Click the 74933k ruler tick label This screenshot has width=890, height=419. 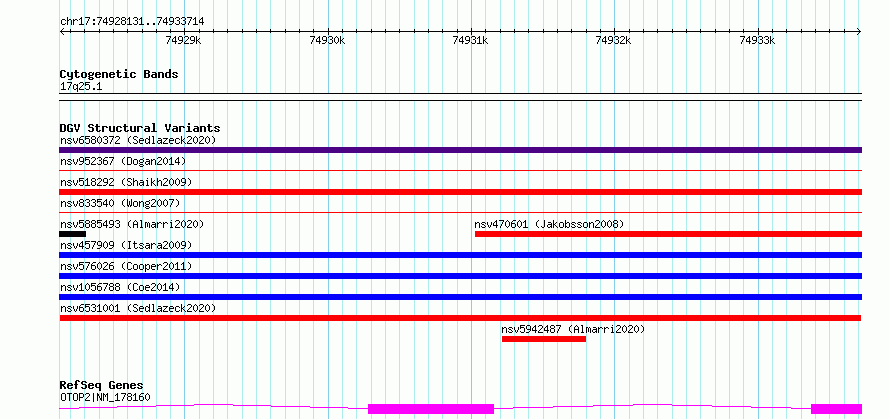pos(757,40)
